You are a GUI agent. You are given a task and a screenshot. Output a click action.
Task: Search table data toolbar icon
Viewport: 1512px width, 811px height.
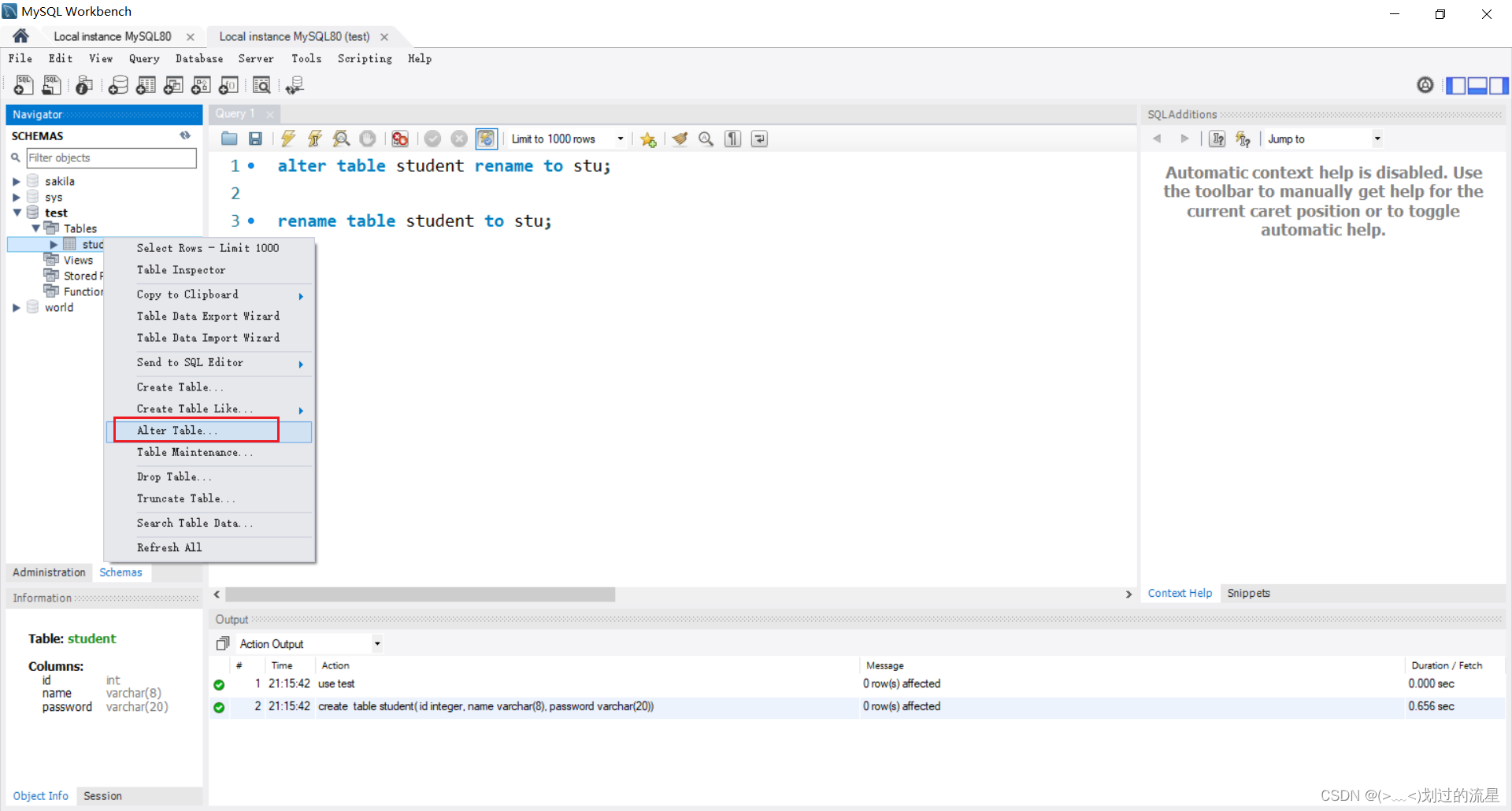click(261, 85)
